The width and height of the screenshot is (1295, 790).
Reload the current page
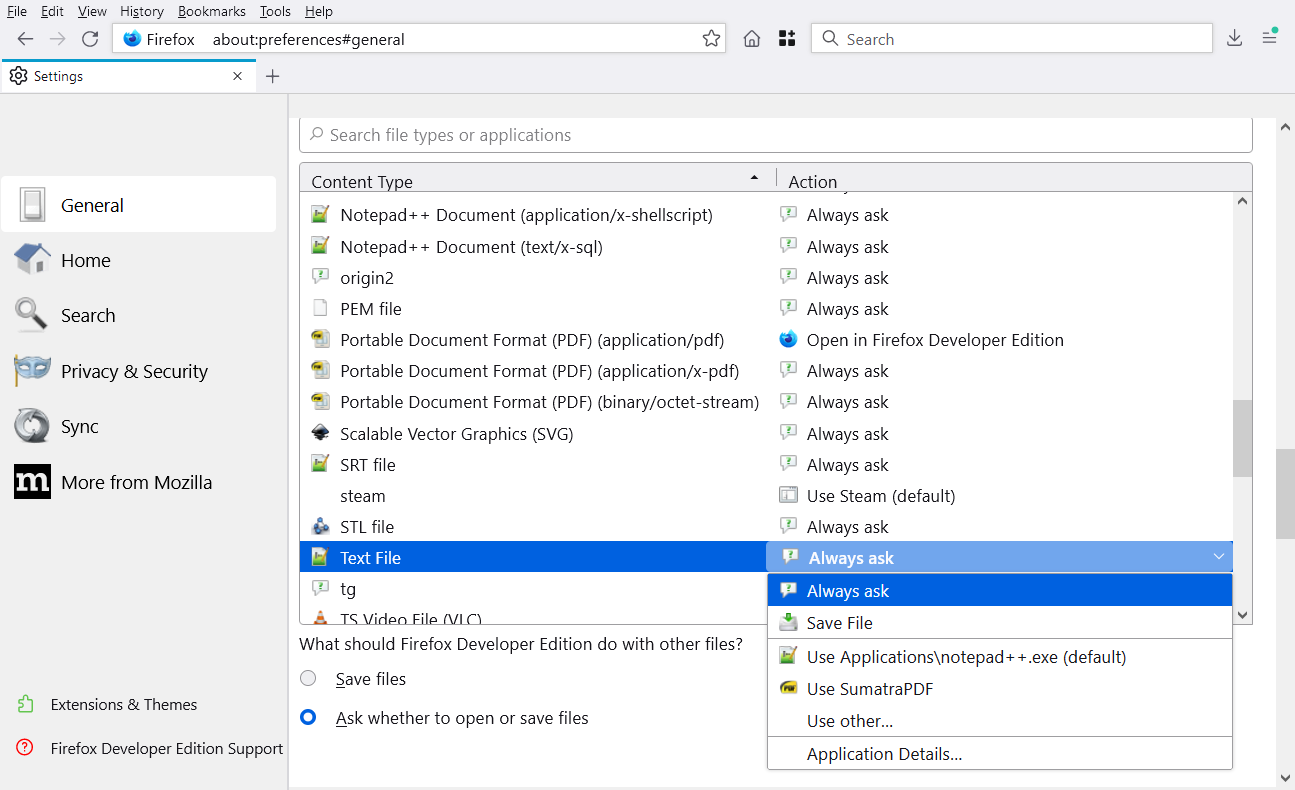[x=90, y=39]
